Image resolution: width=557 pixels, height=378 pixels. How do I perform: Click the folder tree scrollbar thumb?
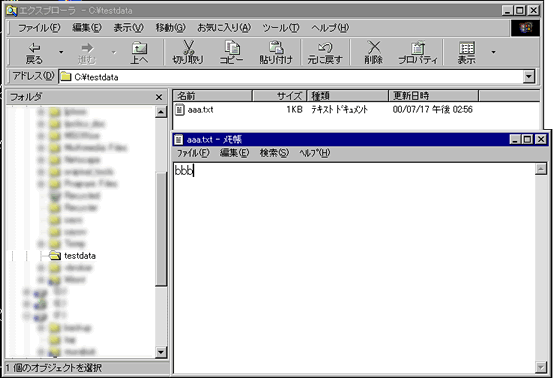161,229
